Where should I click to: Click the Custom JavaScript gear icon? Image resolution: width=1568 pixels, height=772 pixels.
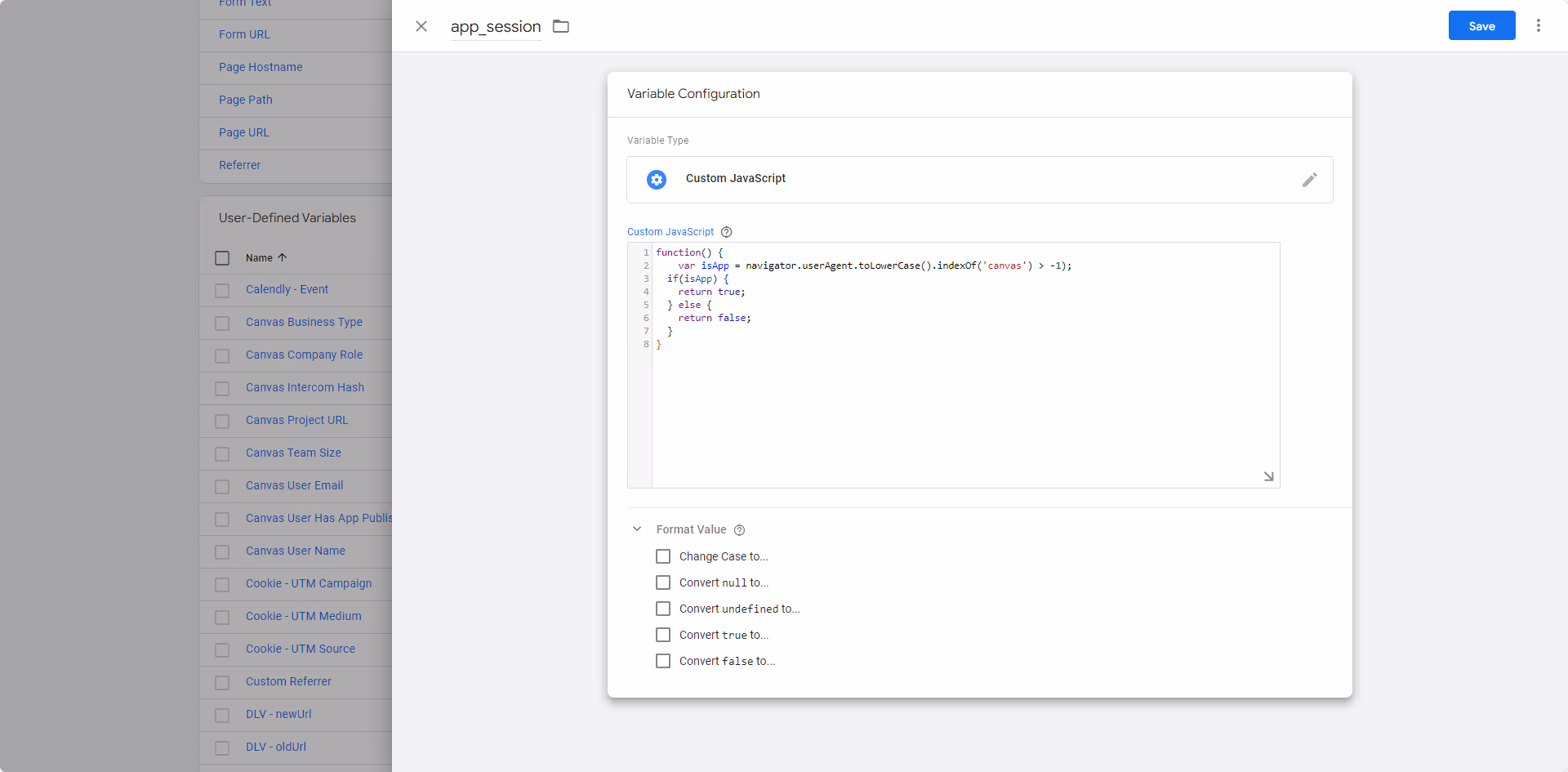(657, 180)
